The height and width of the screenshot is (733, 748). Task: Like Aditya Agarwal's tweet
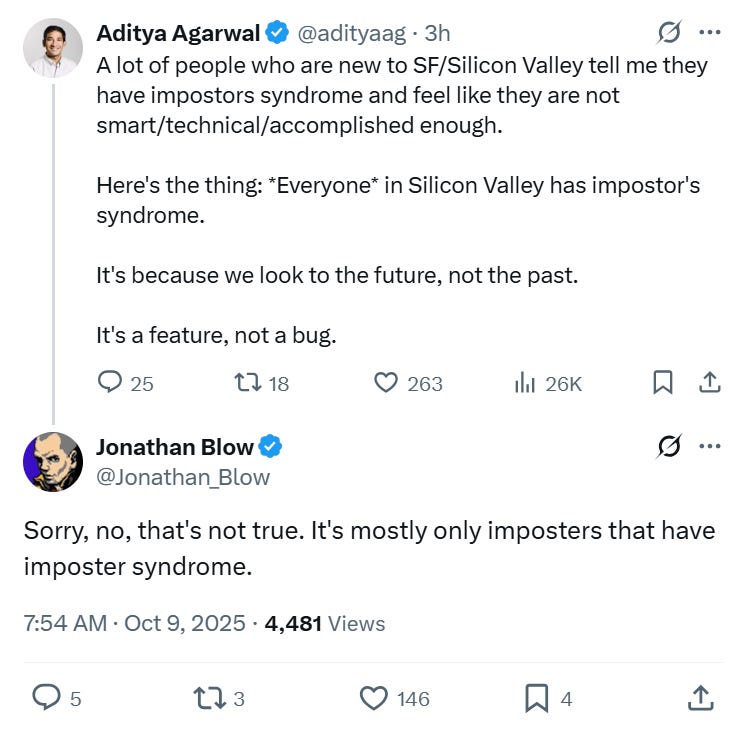[387, 382]
